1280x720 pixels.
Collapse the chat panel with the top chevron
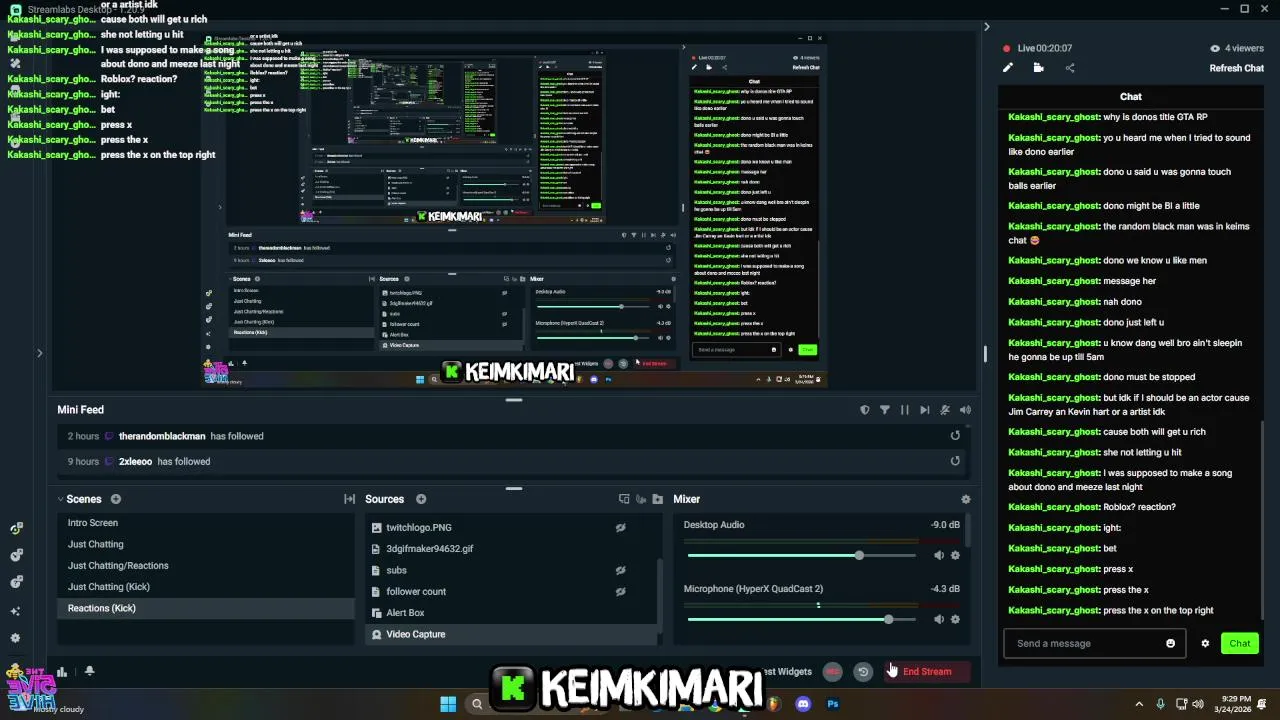[x=986, y=27]
